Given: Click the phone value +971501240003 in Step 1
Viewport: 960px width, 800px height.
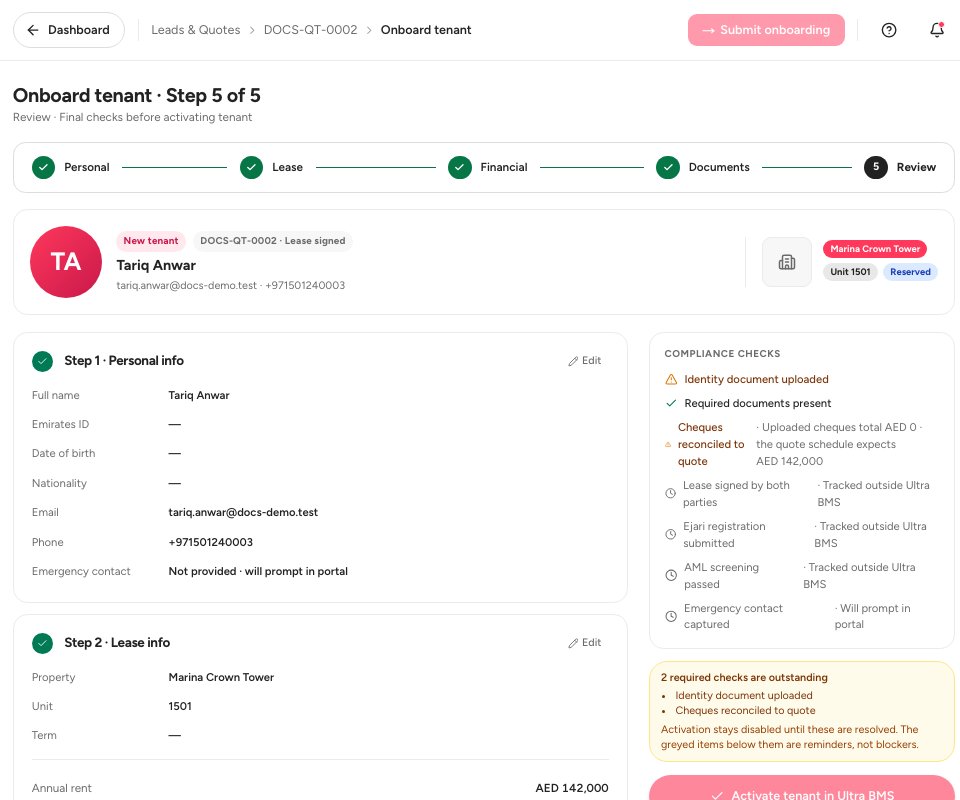Looking at the screenshot, I should (211, 542).
